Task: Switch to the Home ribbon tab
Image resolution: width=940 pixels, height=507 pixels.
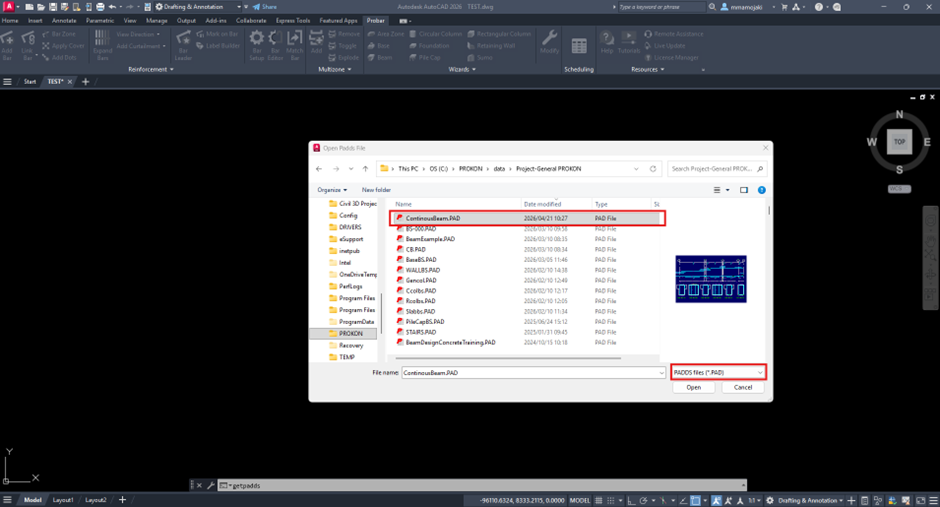Action: (10, 20)
